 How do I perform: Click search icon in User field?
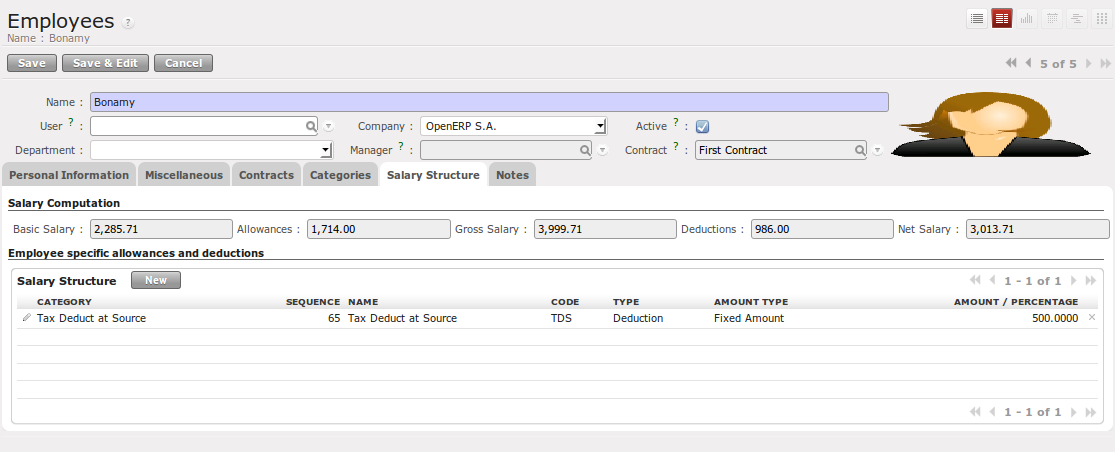pos(311,126)
